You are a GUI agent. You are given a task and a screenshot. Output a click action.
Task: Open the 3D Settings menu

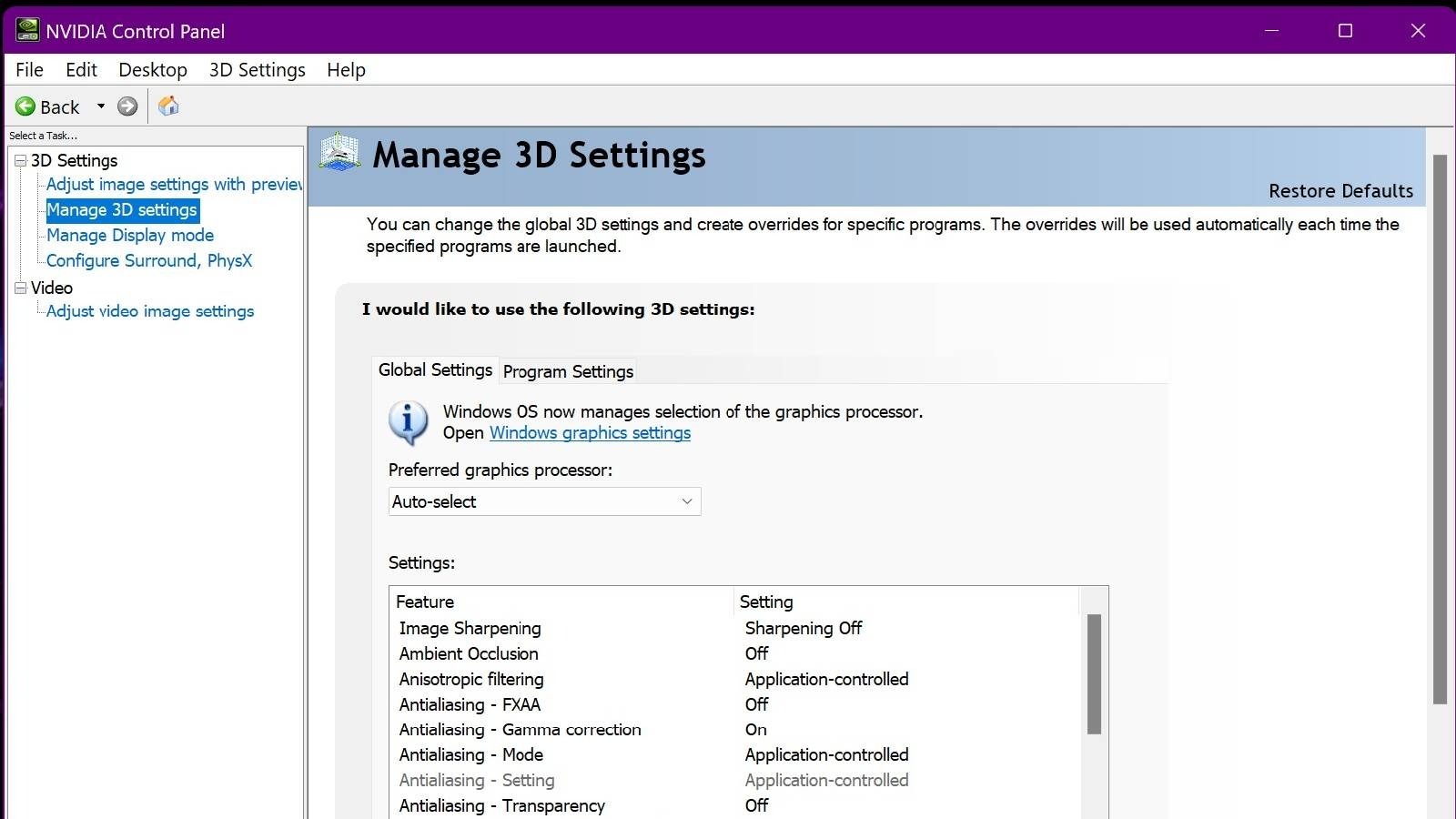tap(258, 70)
